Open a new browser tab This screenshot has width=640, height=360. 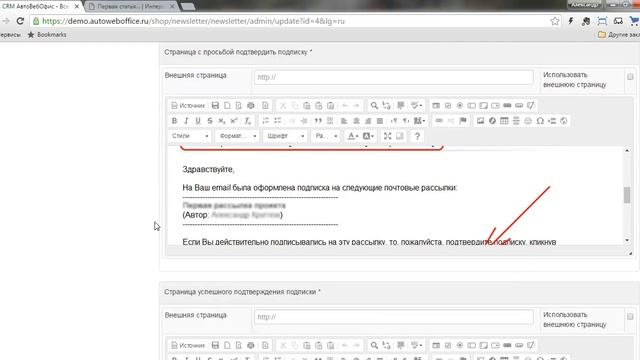187,6
